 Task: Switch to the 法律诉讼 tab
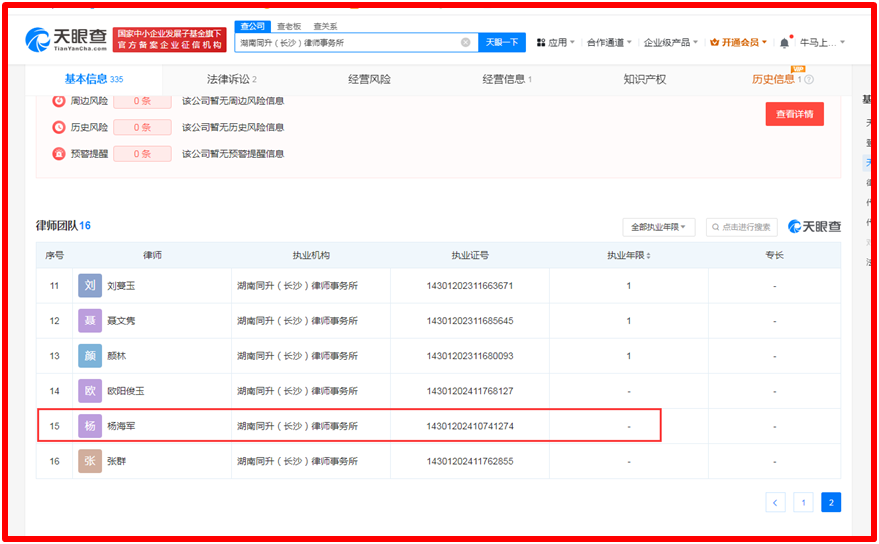coord(231,79)
